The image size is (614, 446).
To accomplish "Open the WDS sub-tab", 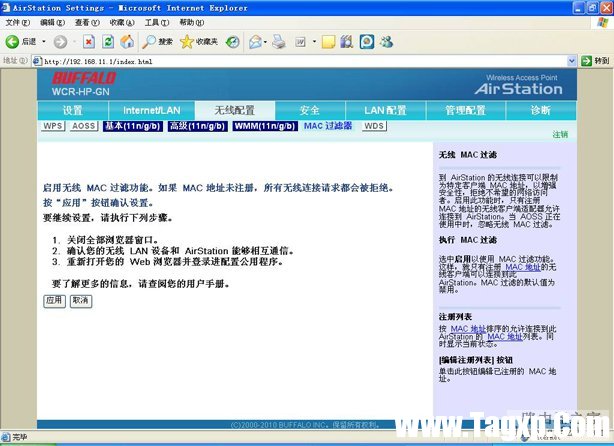I will (x=374, y=126).
